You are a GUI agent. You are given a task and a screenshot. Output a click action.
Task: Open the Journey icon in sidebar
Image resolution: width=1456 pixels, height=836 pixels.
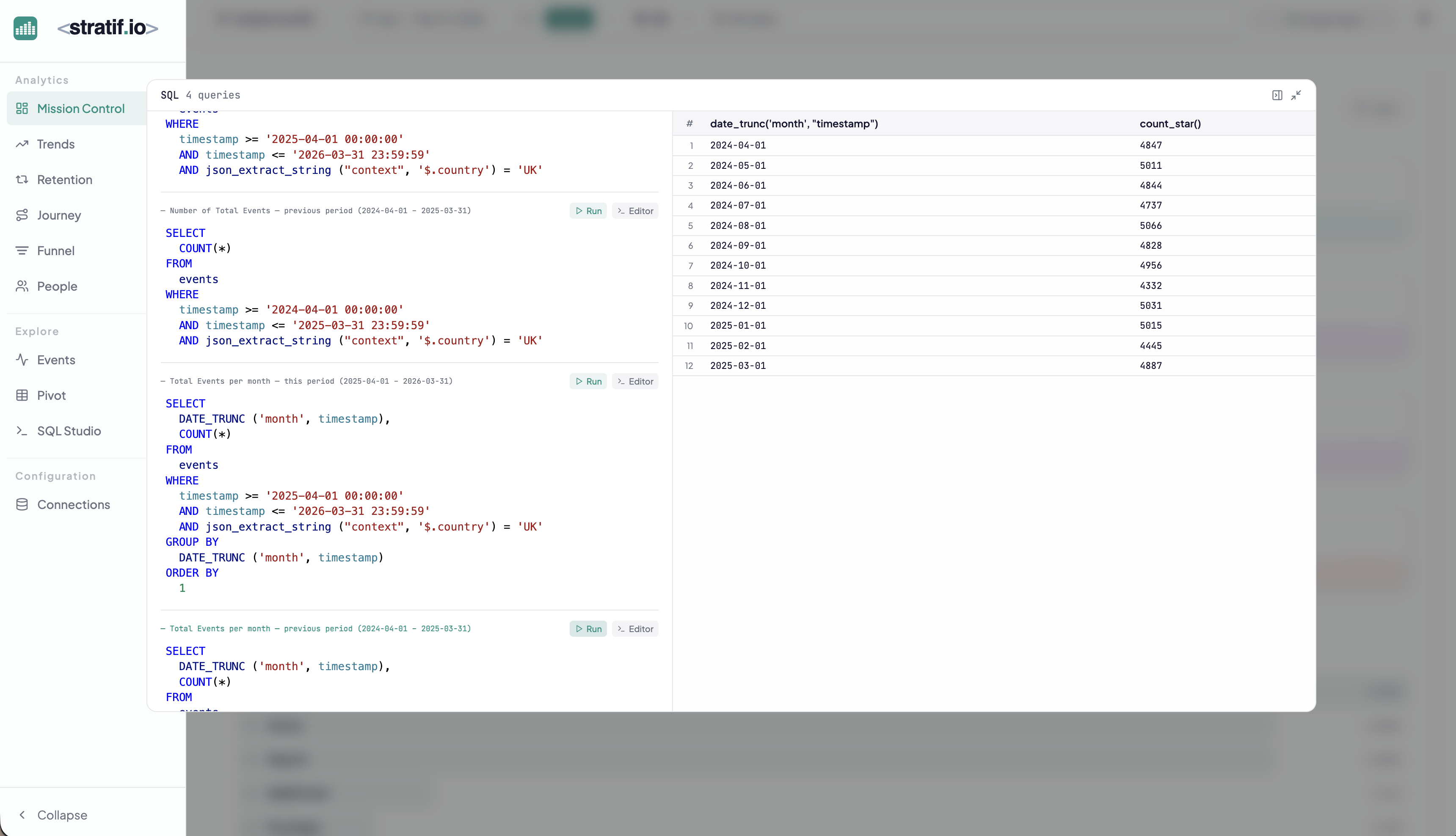22,215
